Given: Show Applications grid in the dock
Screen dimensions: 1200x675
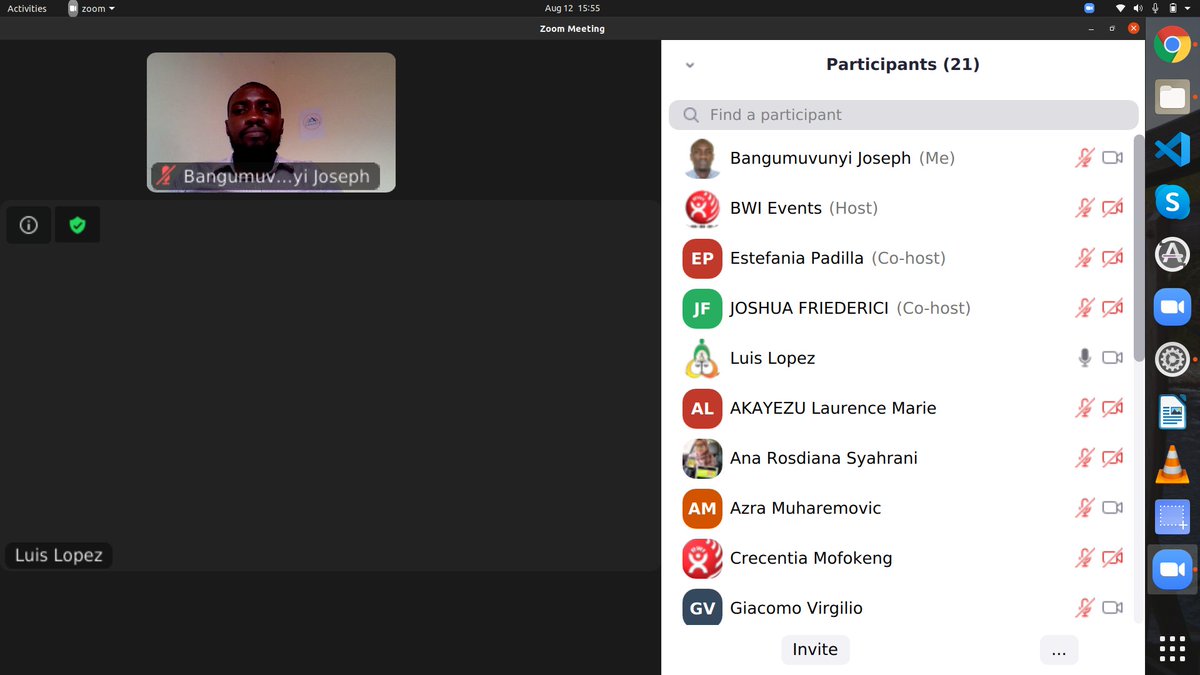Looking at the screenshot, I should pos(1172,648).
